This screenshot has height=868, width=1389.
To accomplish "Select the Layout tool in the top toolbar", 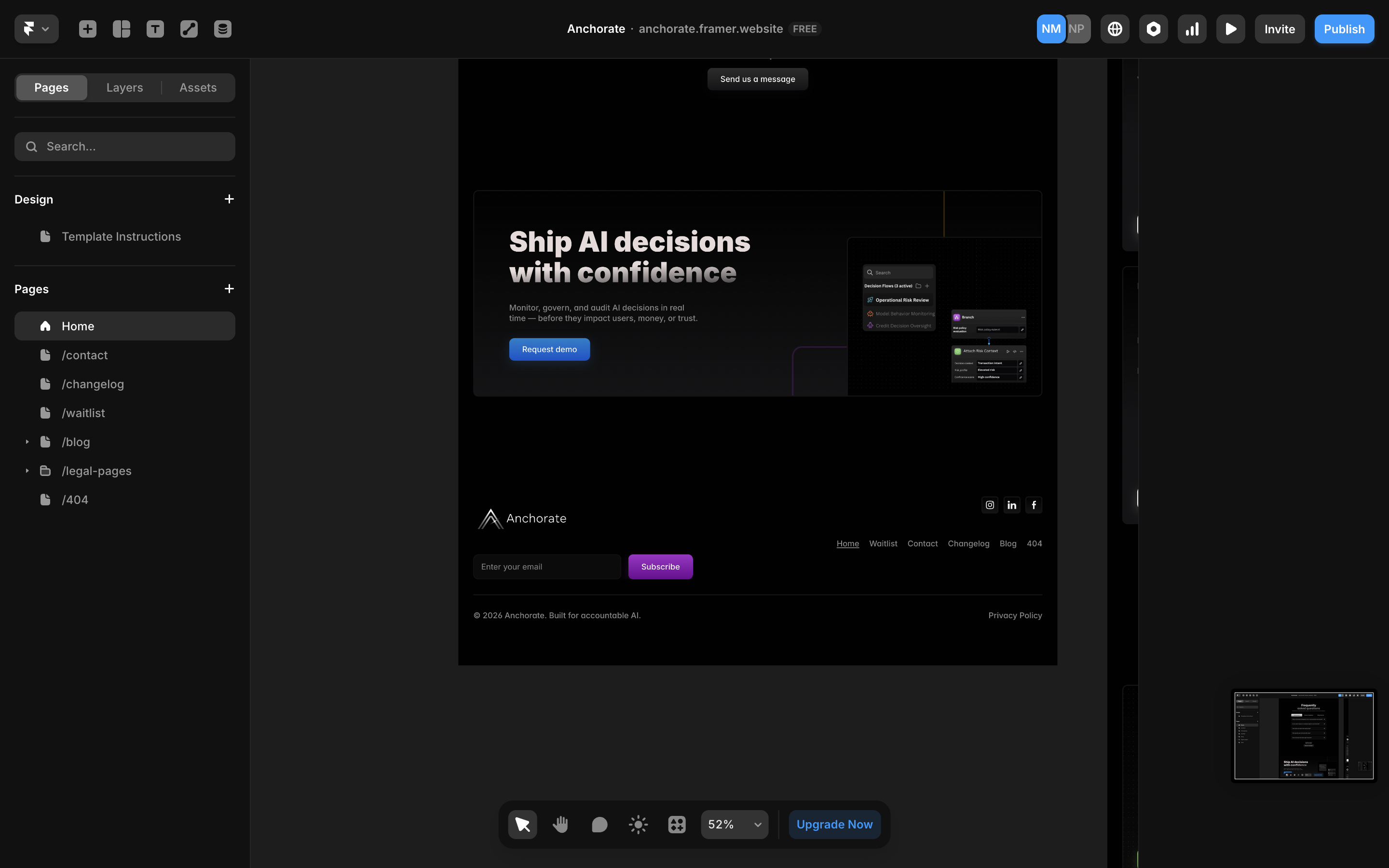I will click(121, 28).
